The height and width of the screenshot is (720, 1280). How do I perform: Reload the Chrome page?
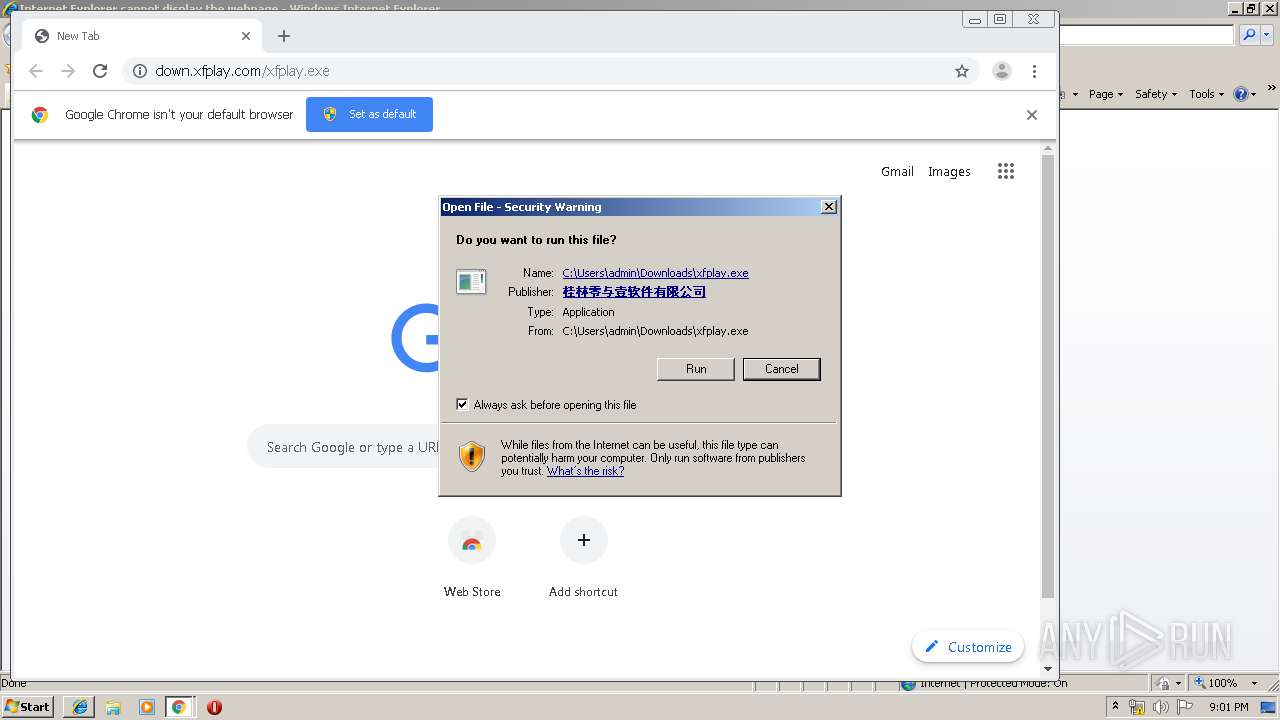point(100,71)
